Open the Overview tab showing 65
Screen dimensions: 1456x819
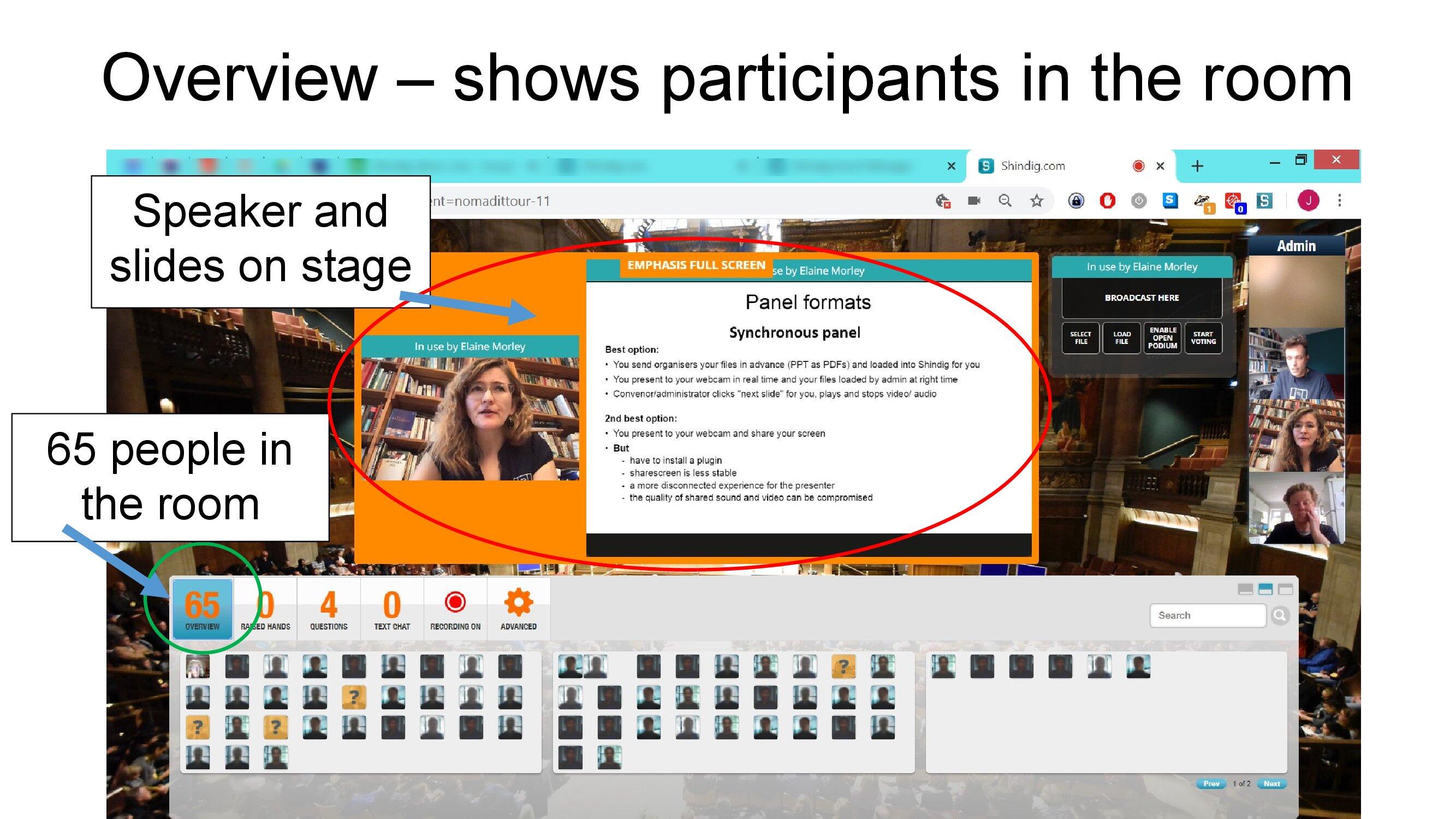[203, 609]
